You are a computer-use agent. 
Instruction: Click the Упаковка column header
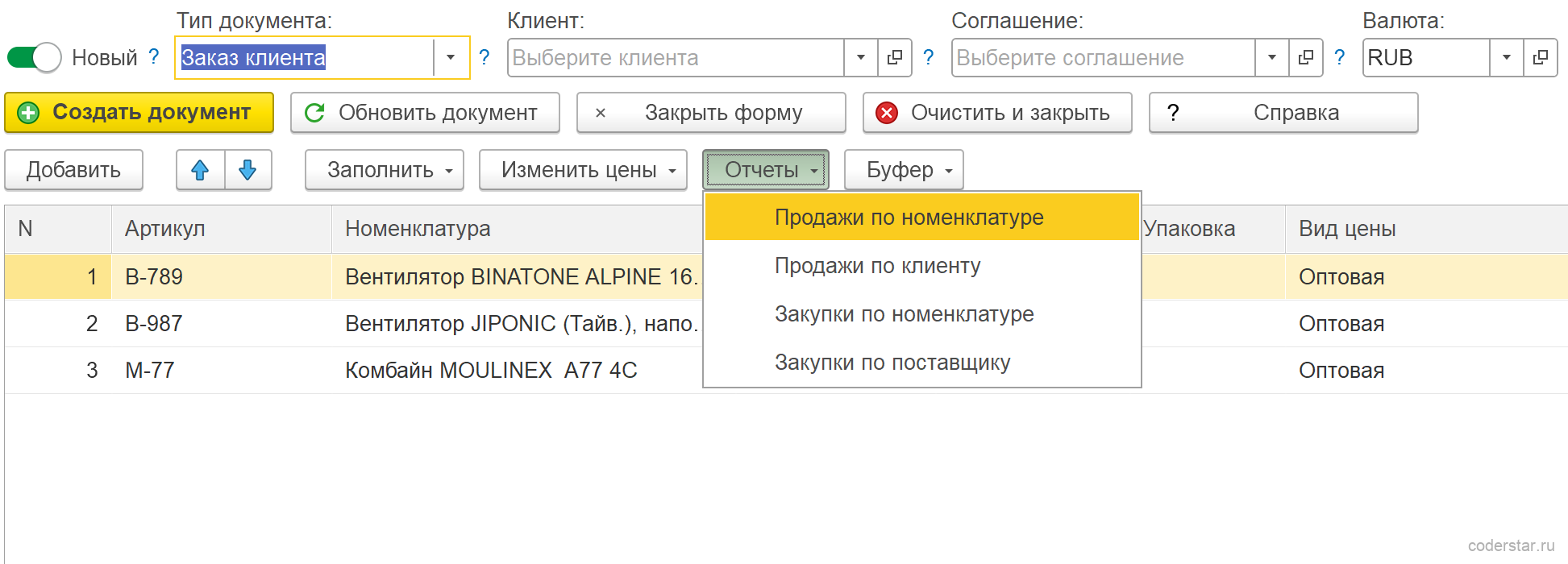pyautogui.click(x=1212, y=229)
